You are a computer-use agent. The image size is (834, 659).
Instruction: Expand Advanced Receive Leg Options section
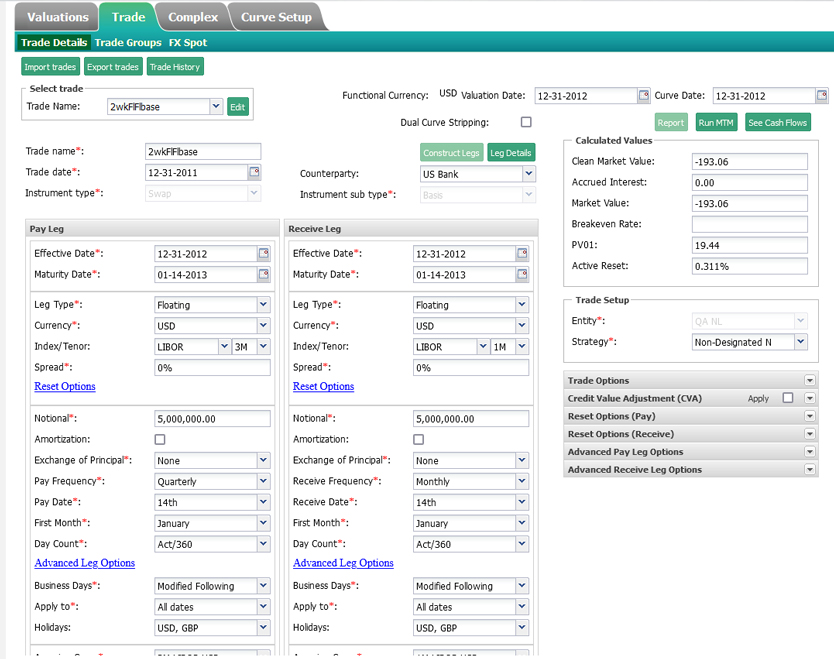pyautogui.click(x=810, y=470)
